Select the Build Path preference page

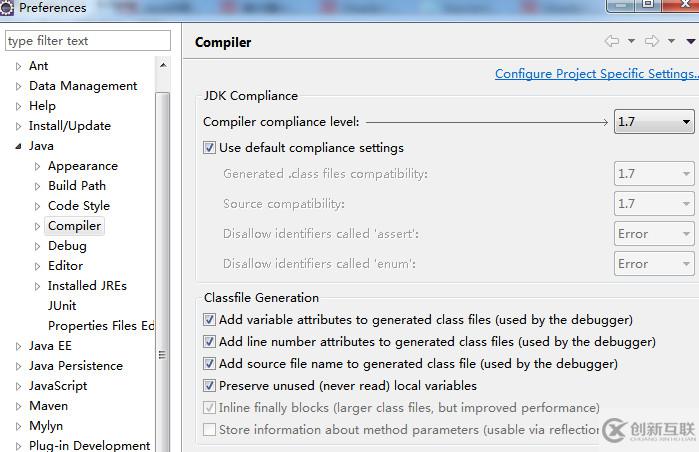tap(77, 186)
